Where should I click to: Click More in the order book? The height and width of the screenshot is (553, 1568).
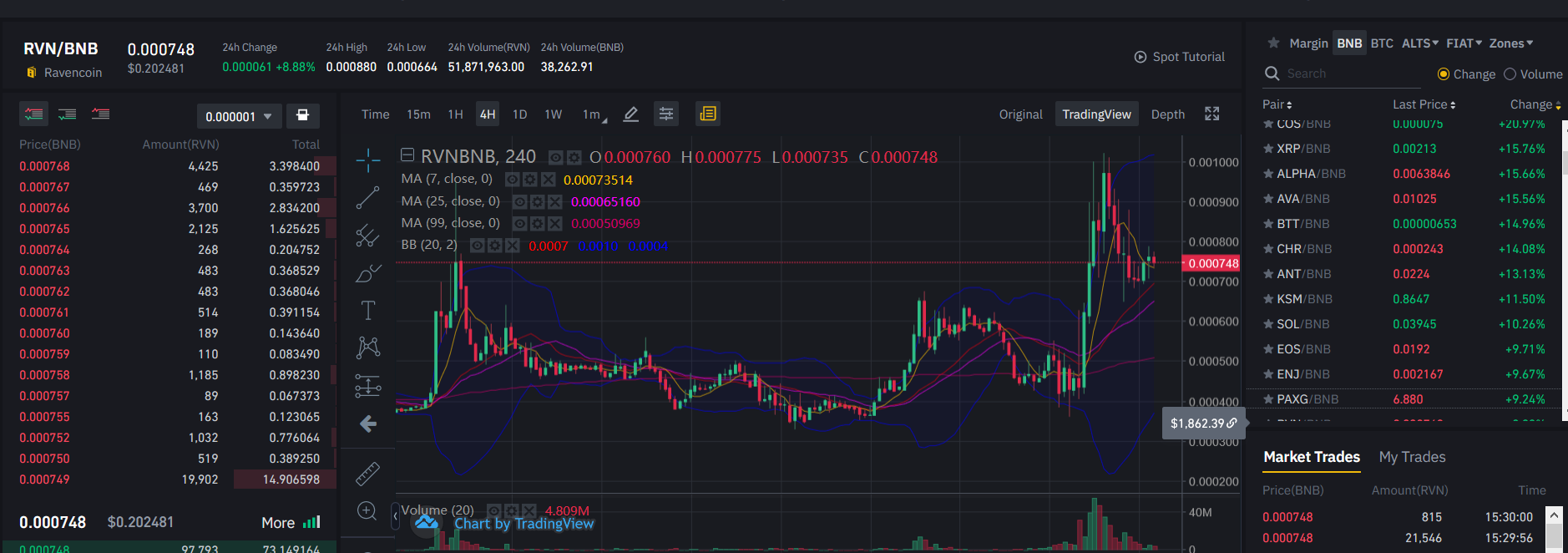(278, 523)
